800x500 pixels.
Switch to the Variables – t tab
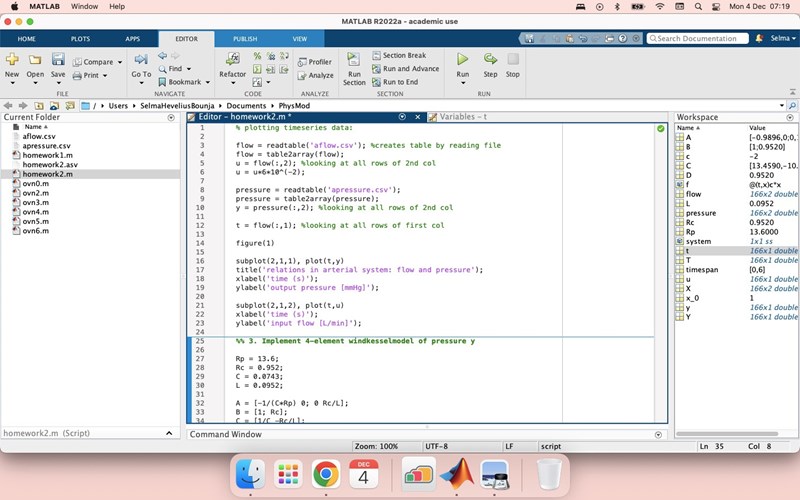click(x=462, y=117)
